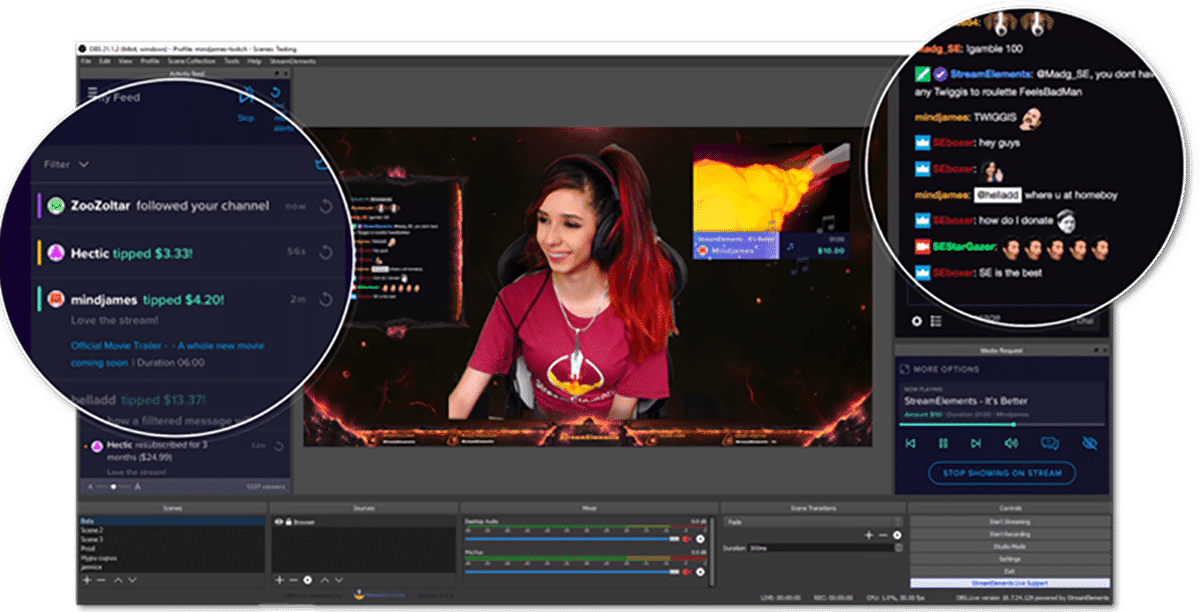The height and width of the screenshot is (612, 1200).
Task: Open Desktop Audio mixer settings gear
Action: pyautogui.click(x=700, y=539)
